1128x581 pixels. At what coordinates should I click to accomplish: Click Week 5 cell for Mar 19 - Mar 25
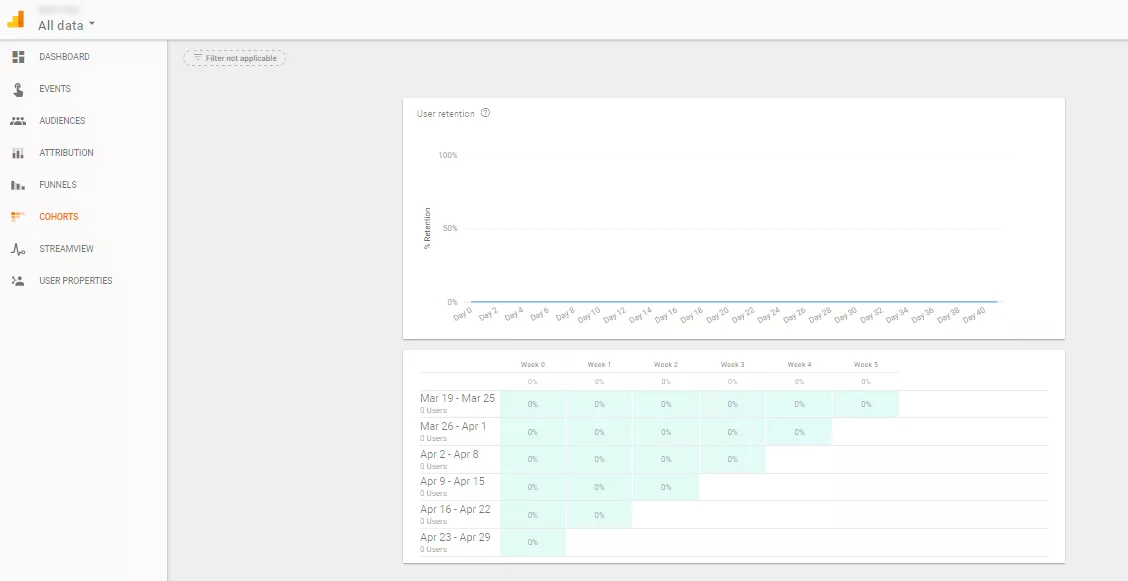point(865,404)
